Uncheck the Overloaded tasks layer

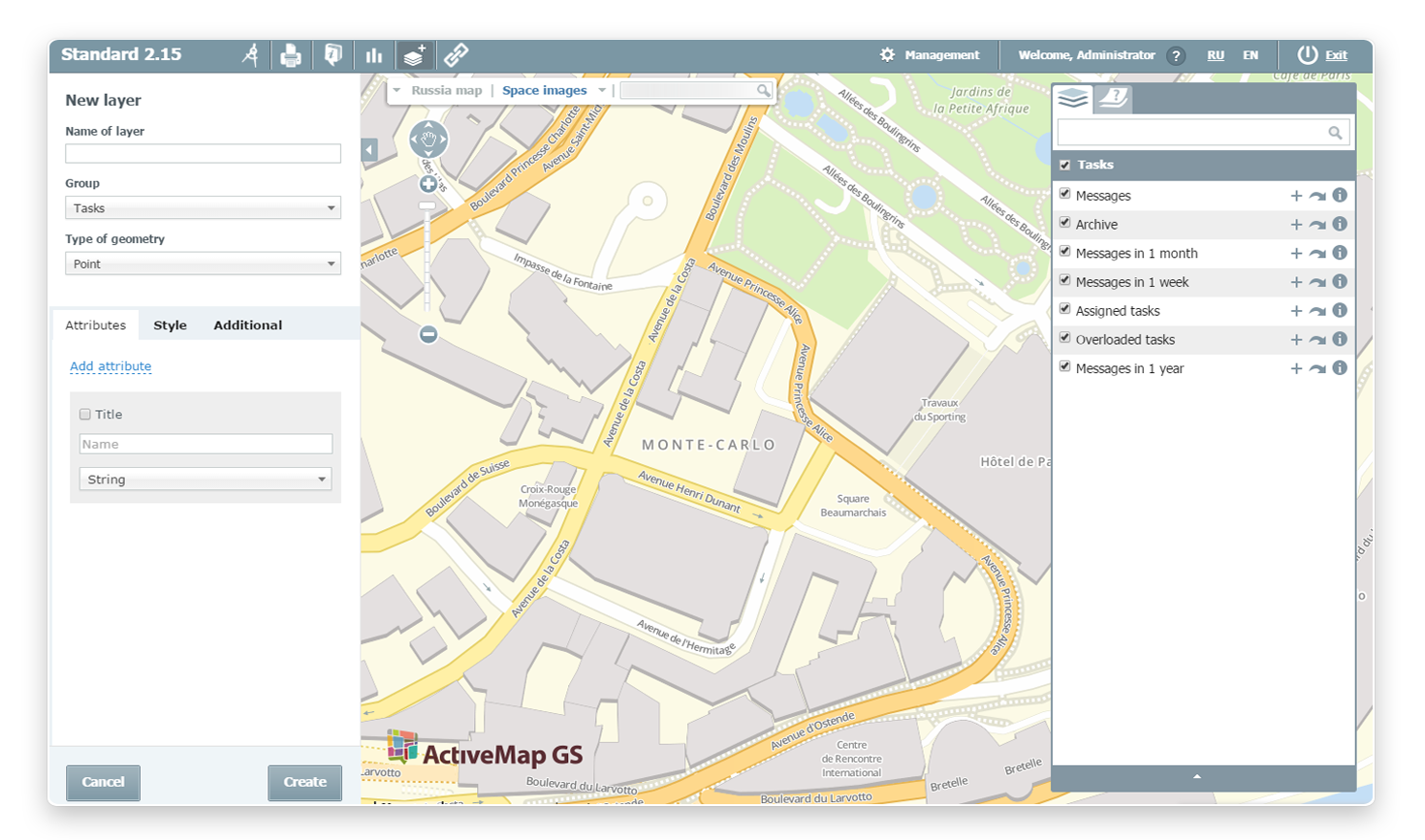pyautogui.click(x=1065, y=338)
